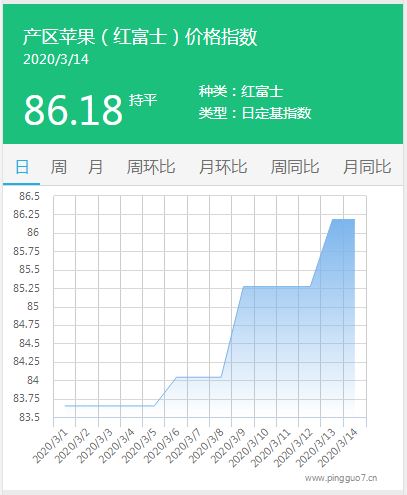The width and height of the screenshot is (407, 495).
Task: Open the 周同比 tab
Action: pos(295,167)
